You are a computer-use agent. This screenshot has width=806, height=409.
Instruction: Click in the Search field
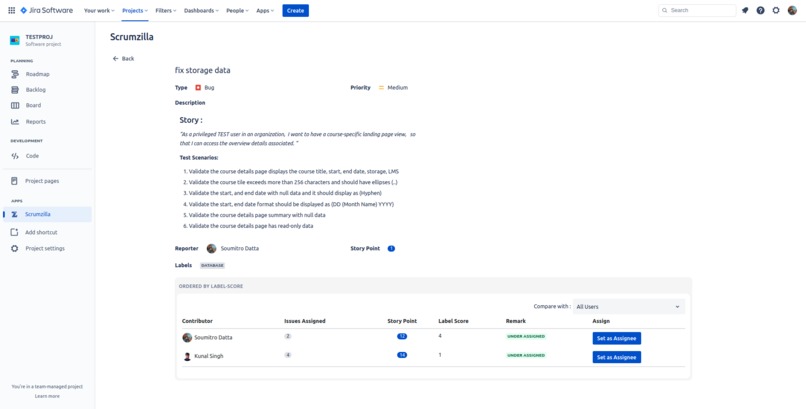point(697,10)
